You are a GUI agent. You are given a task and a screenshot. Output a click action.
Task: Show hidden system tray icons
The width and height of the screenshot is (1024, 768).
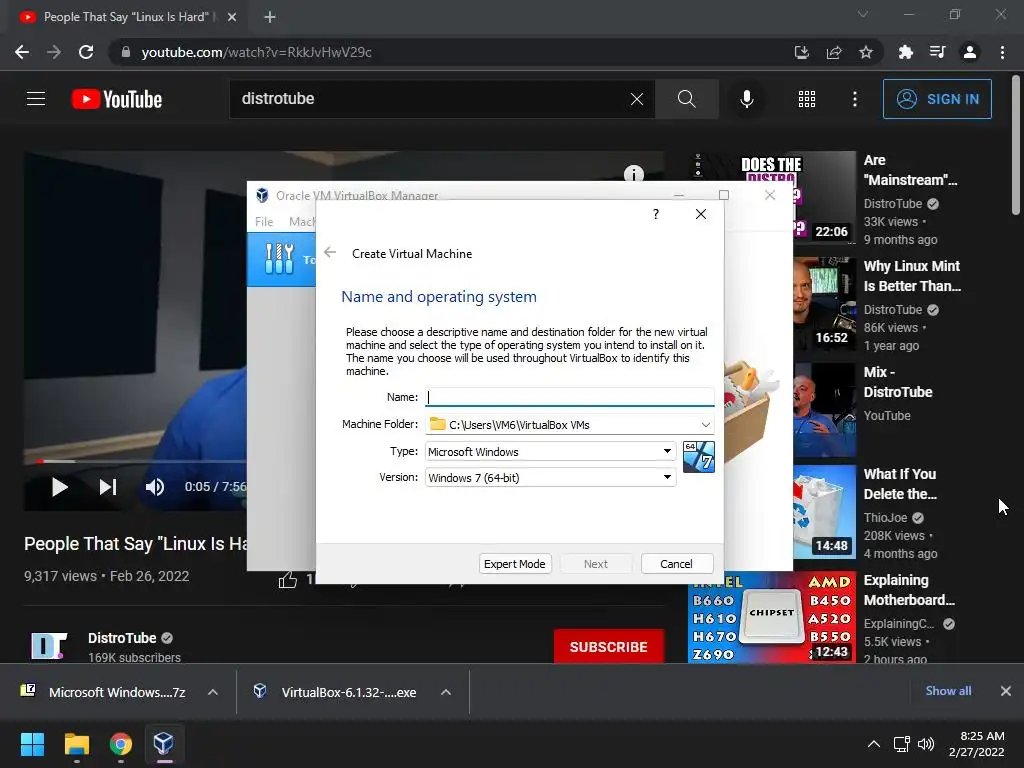click(873, 744)
